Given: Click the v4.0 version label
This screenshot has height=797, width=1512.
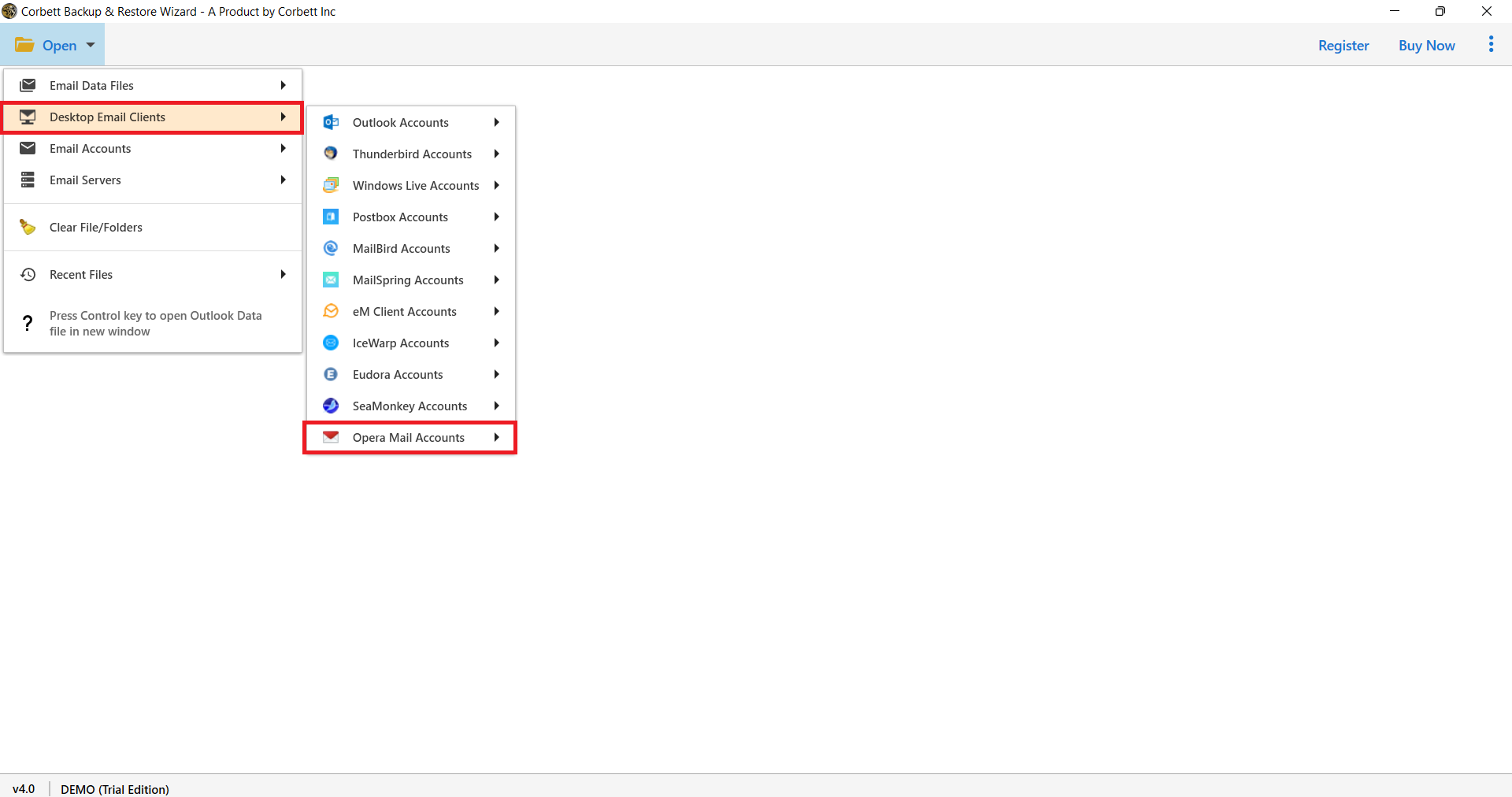Looking at the screenshot, I should click(x=24, y=788).
